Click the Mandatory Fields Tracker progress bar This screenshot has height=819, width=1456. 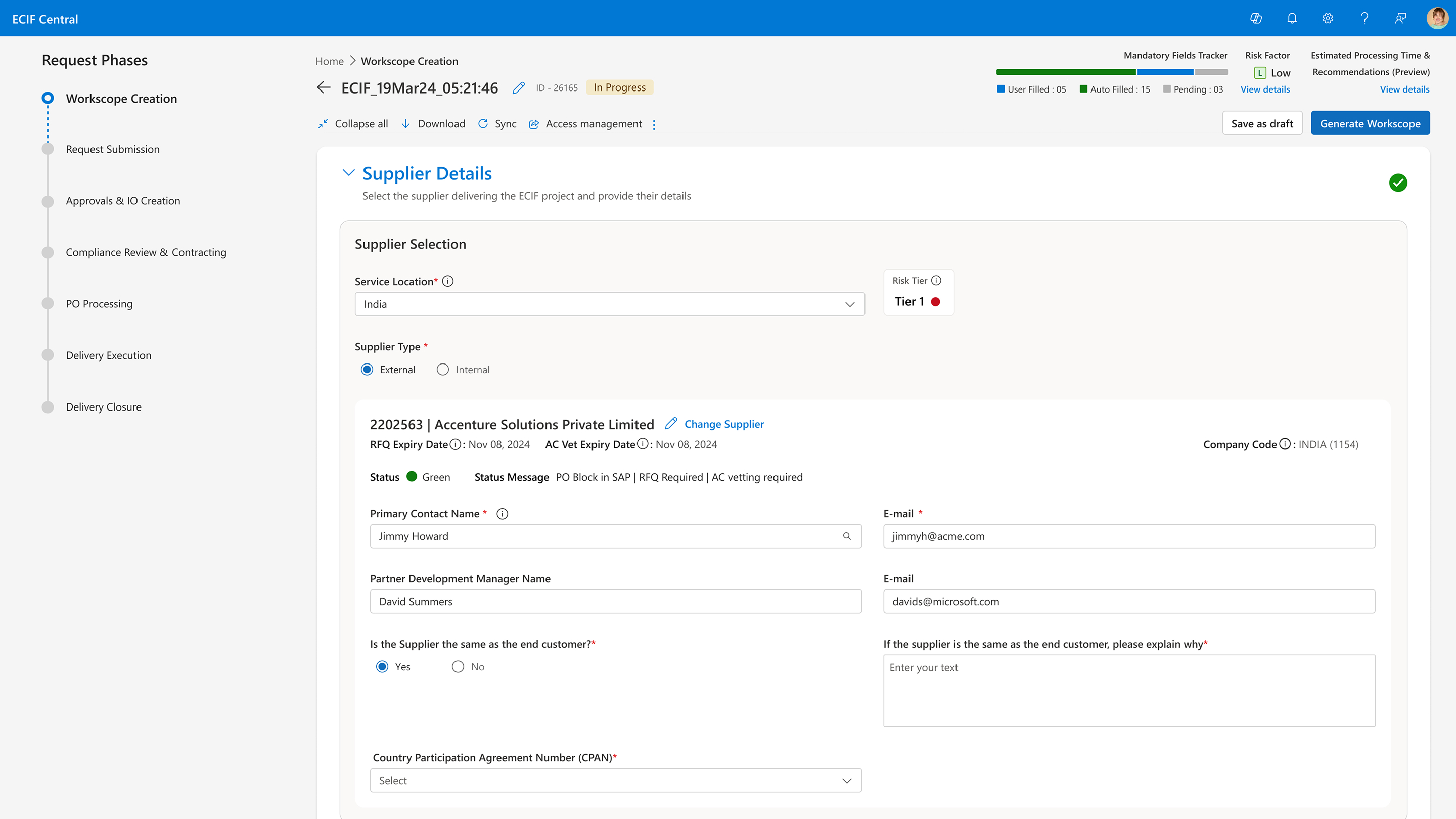click(x=1112, y=72)
